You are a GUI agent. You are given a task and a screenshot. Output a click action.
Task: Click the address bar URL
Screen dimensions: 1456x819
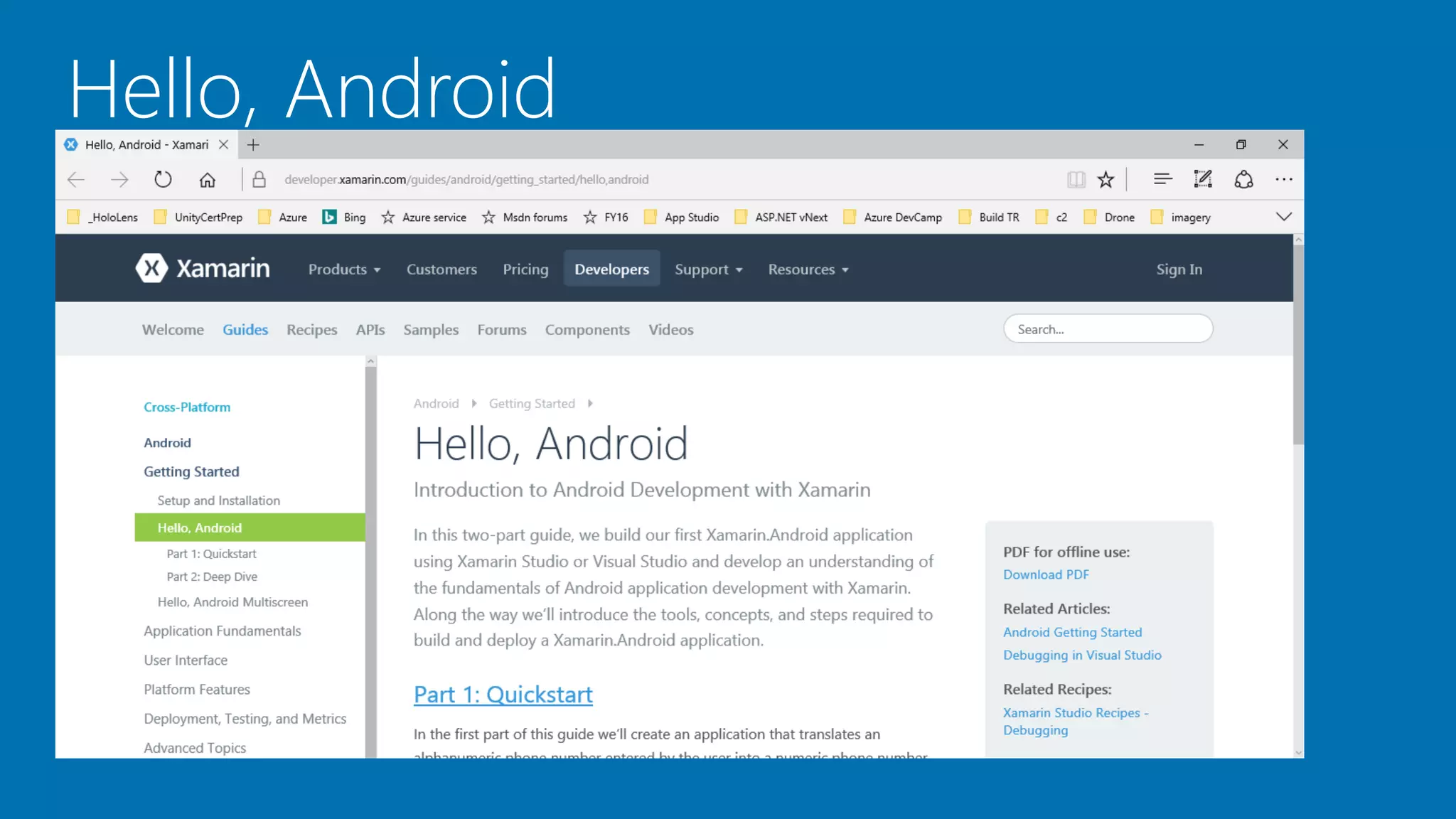pos(466,180)
